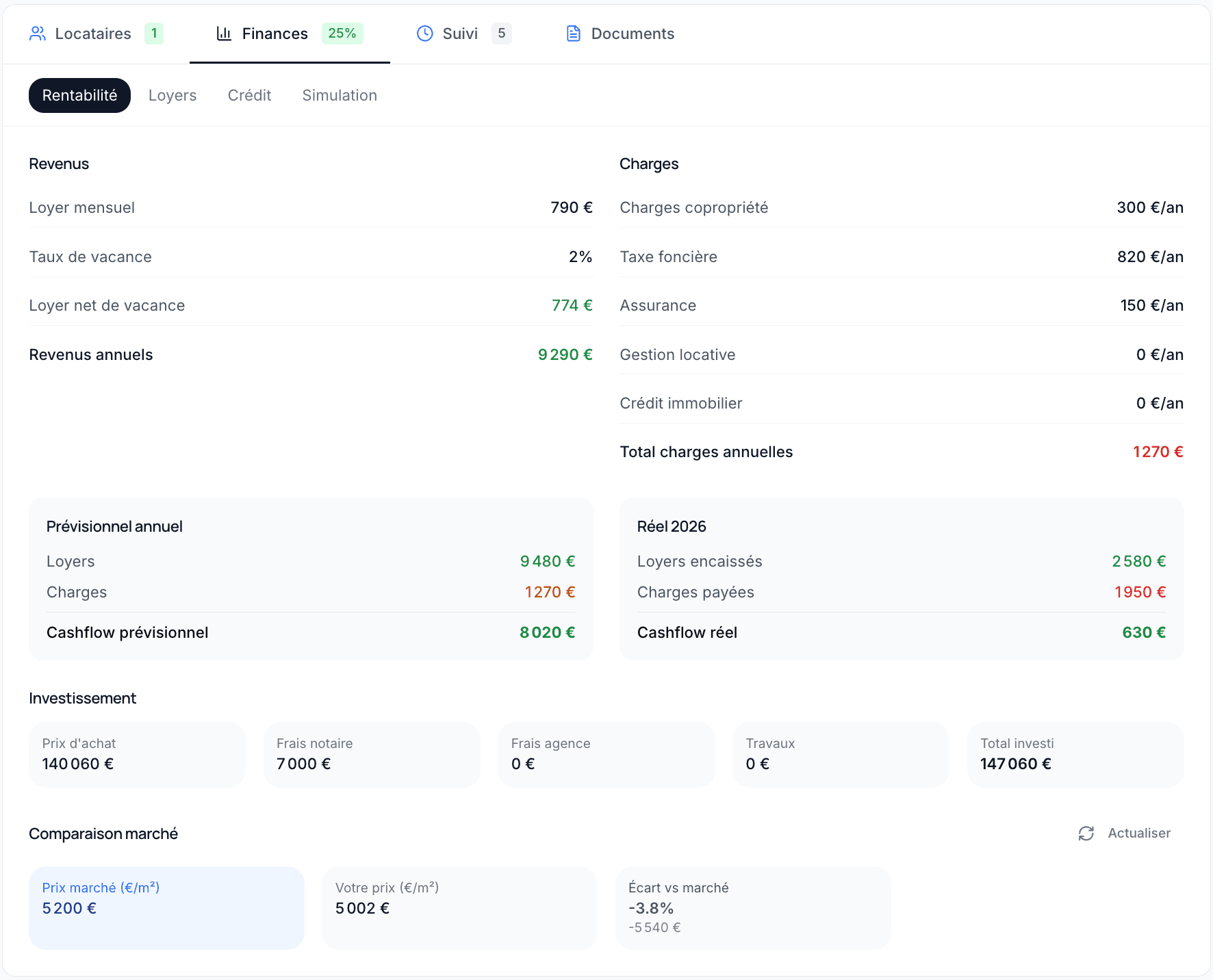Click the bar chart icon beside Finances
The image size is (1213, 980).
point(224,33)
